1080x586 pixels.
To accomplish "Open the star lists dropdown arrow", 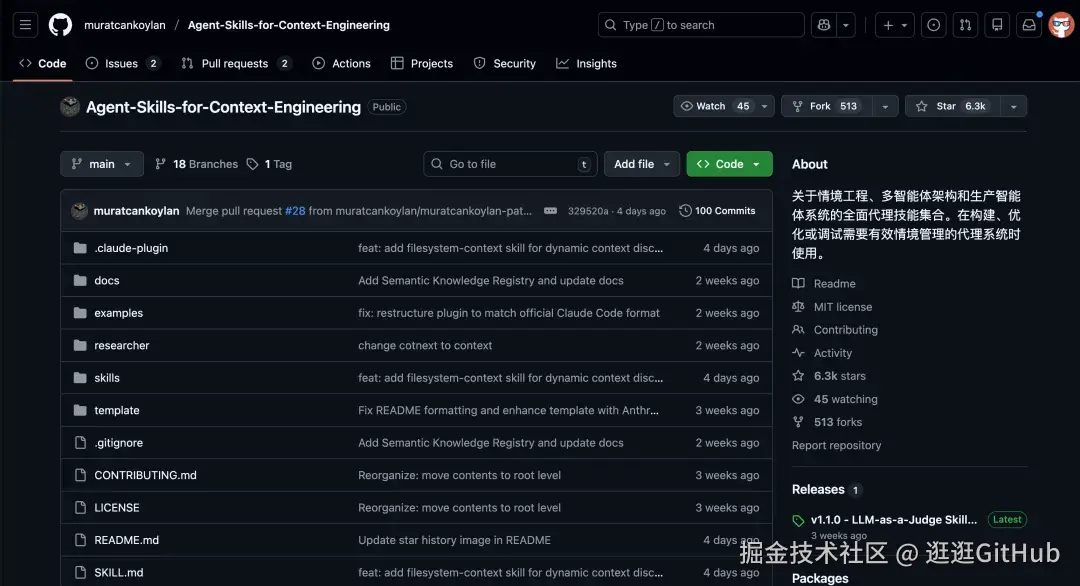I will coord(1014,106).
